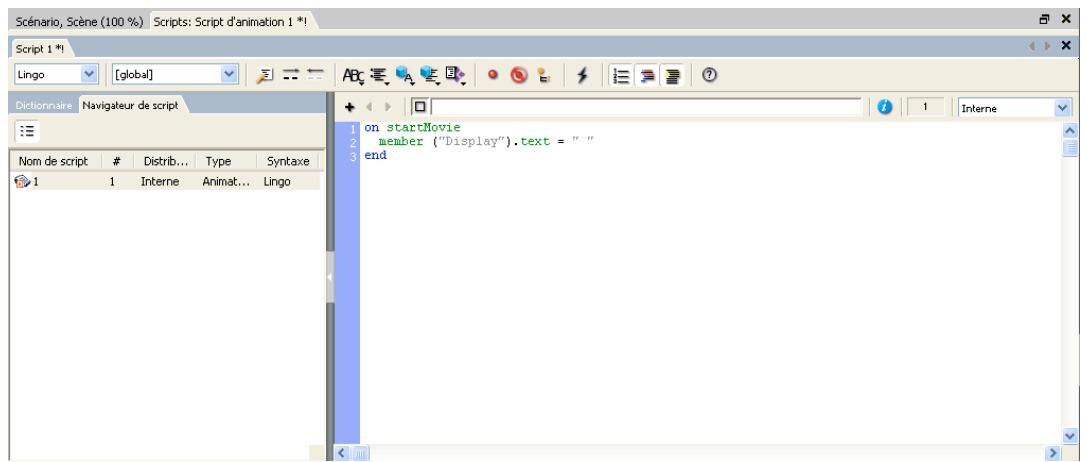Open cast member properties blue info icon
This screenshot has height=462, width=1087.
coord(884,108)
